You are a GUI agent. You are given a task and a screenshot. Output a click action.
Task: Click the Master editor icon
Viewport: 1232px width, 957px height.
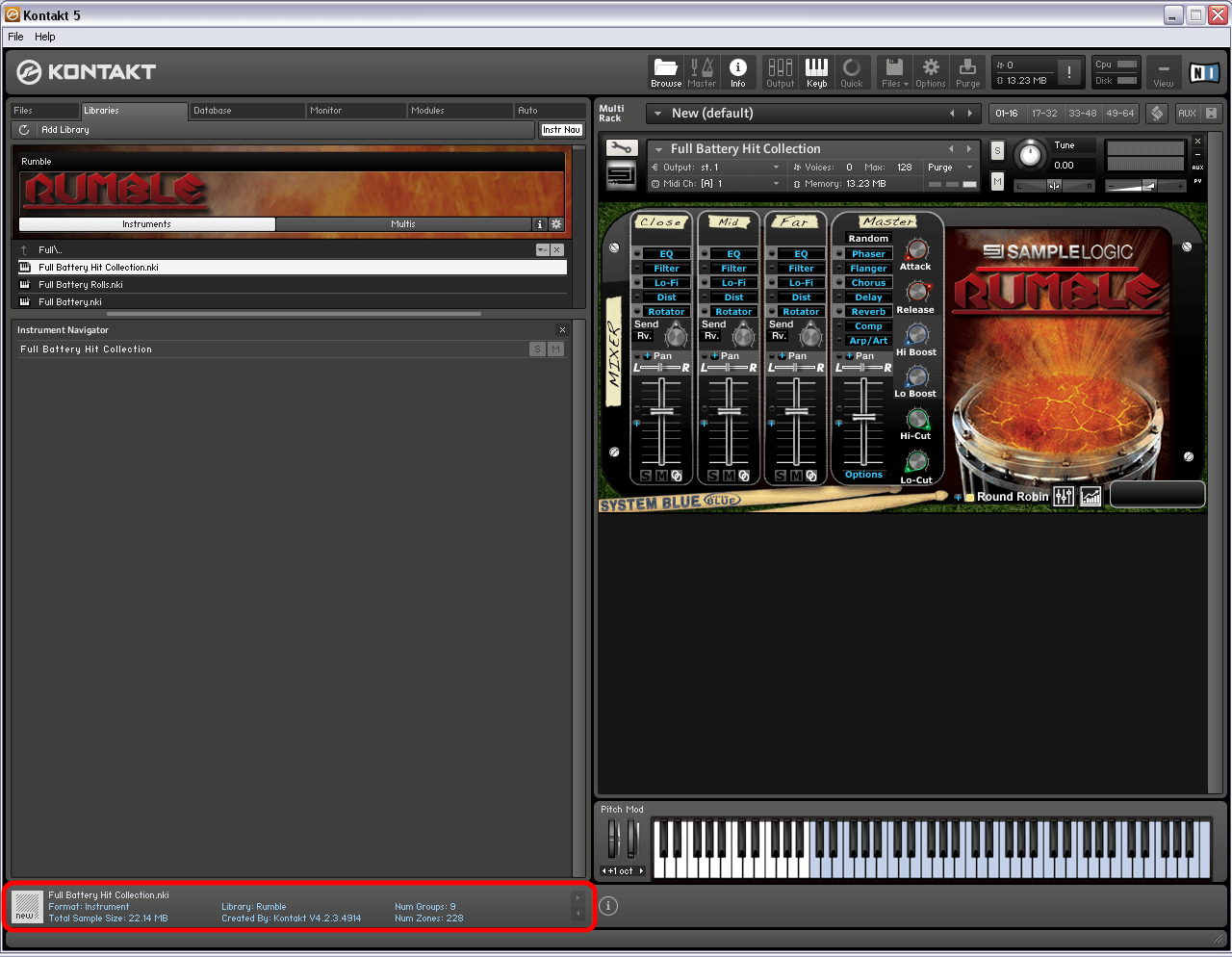click(702, 72)
